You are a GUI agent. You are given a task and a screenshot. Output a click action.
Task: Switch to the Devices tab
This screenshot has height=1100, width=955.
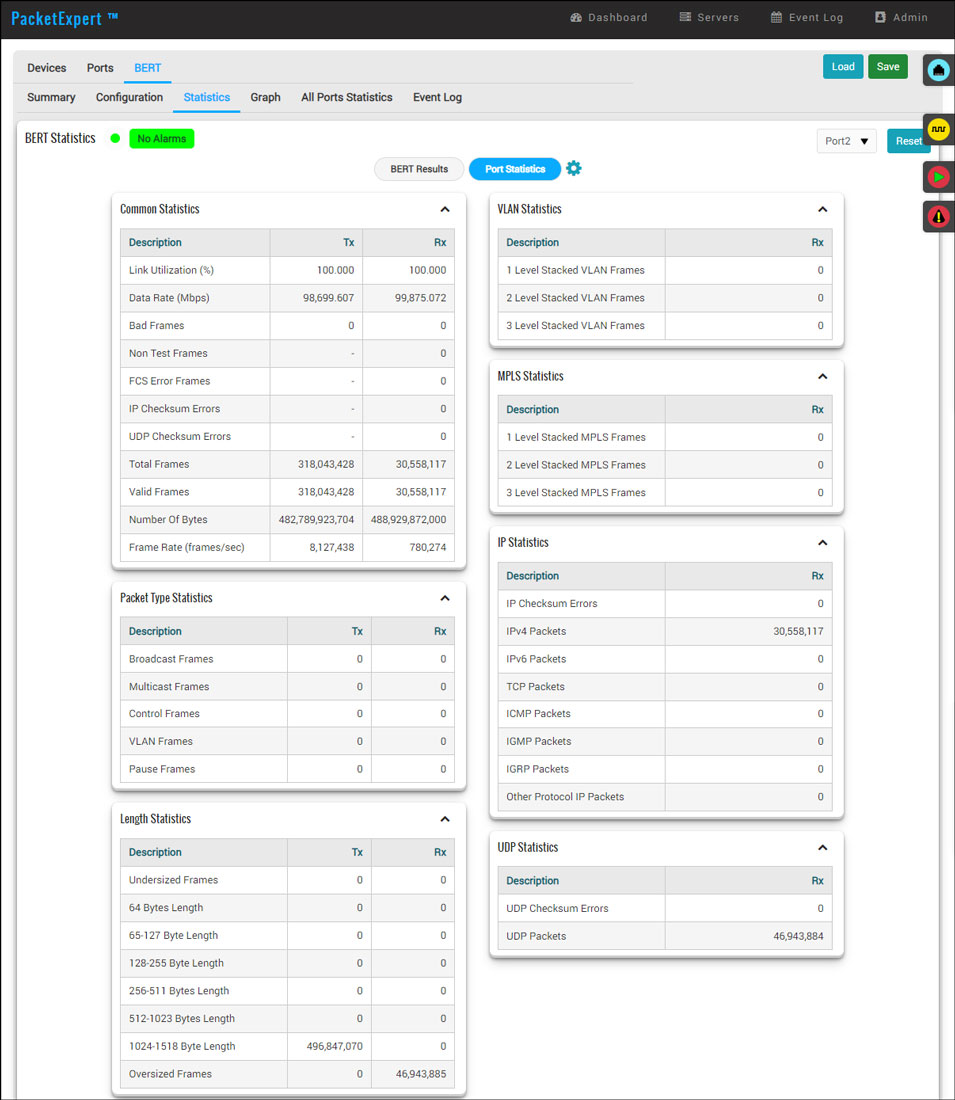pyautogui.click(x=46, y=68)
